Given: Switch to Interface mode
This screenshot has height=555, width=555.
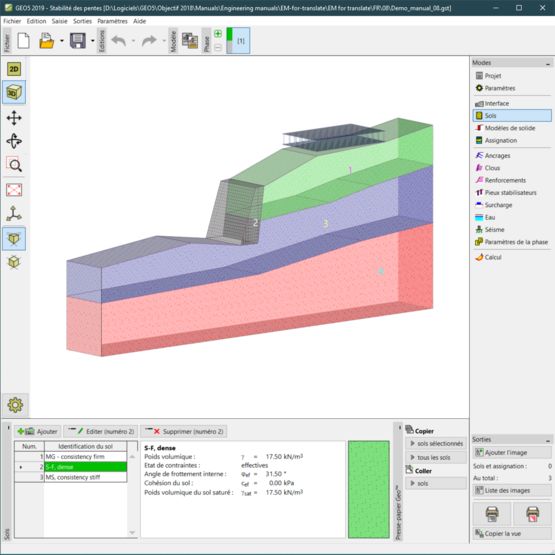Looking at the screenshot, I should point(512,103).
